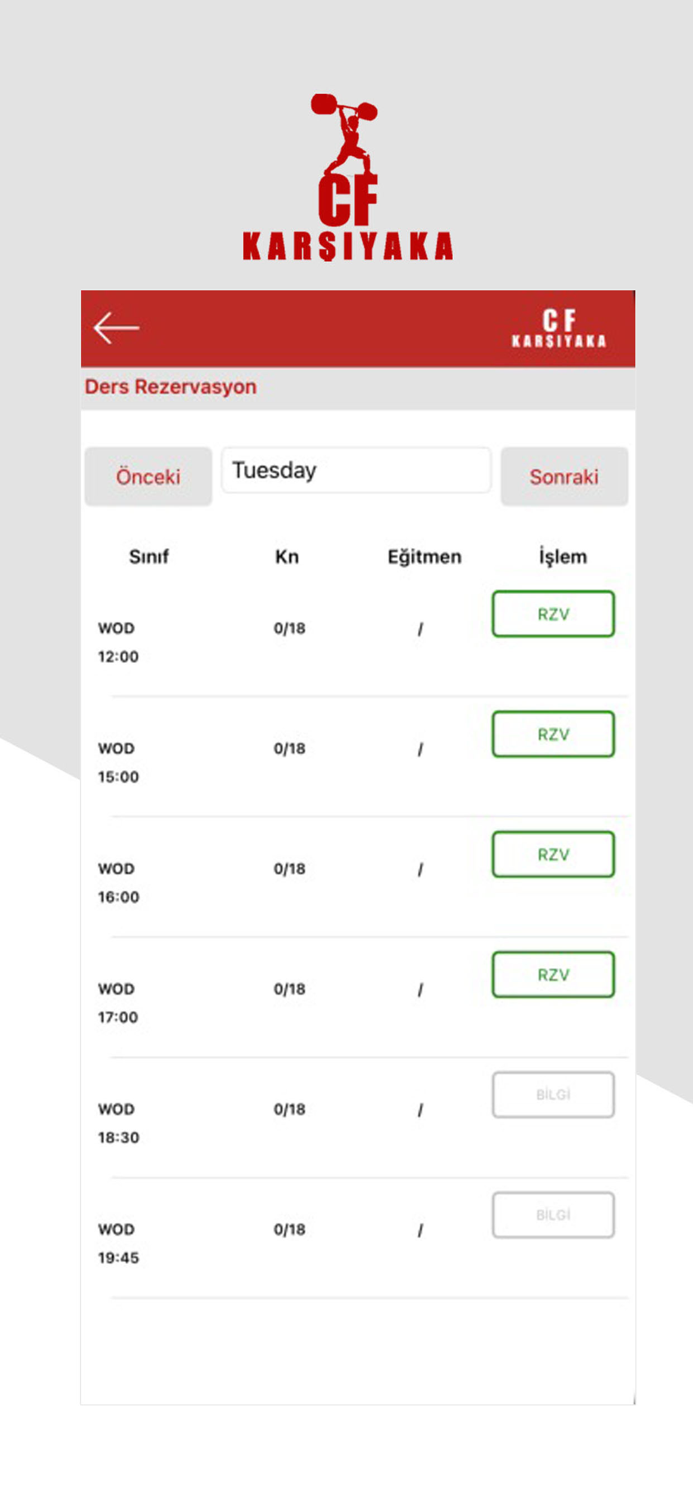
Task: Select the Ders Rezervasyon heading
Action: point(170,387)
